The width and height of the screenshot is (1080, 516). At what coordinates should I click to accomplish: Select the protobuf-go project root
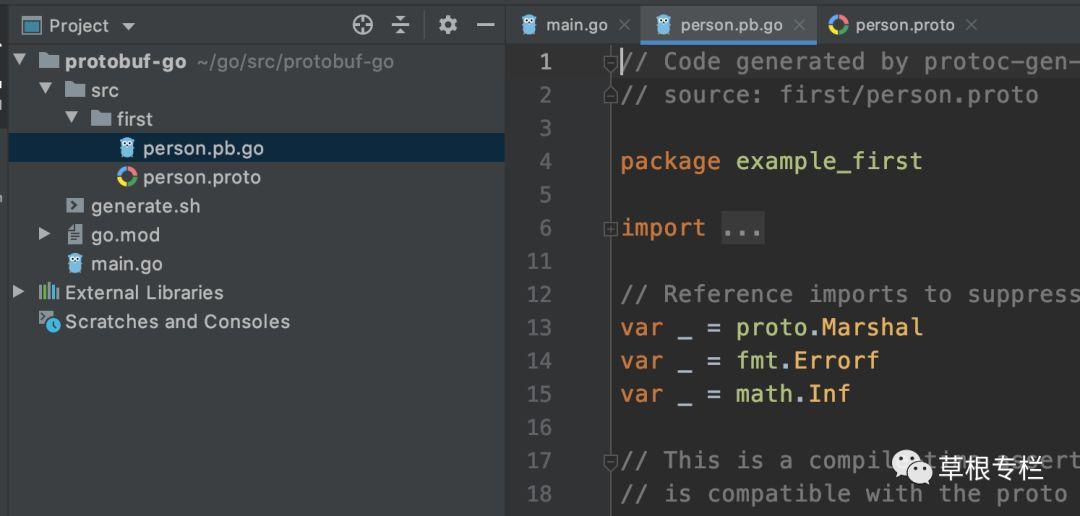[x=125, y=62]
